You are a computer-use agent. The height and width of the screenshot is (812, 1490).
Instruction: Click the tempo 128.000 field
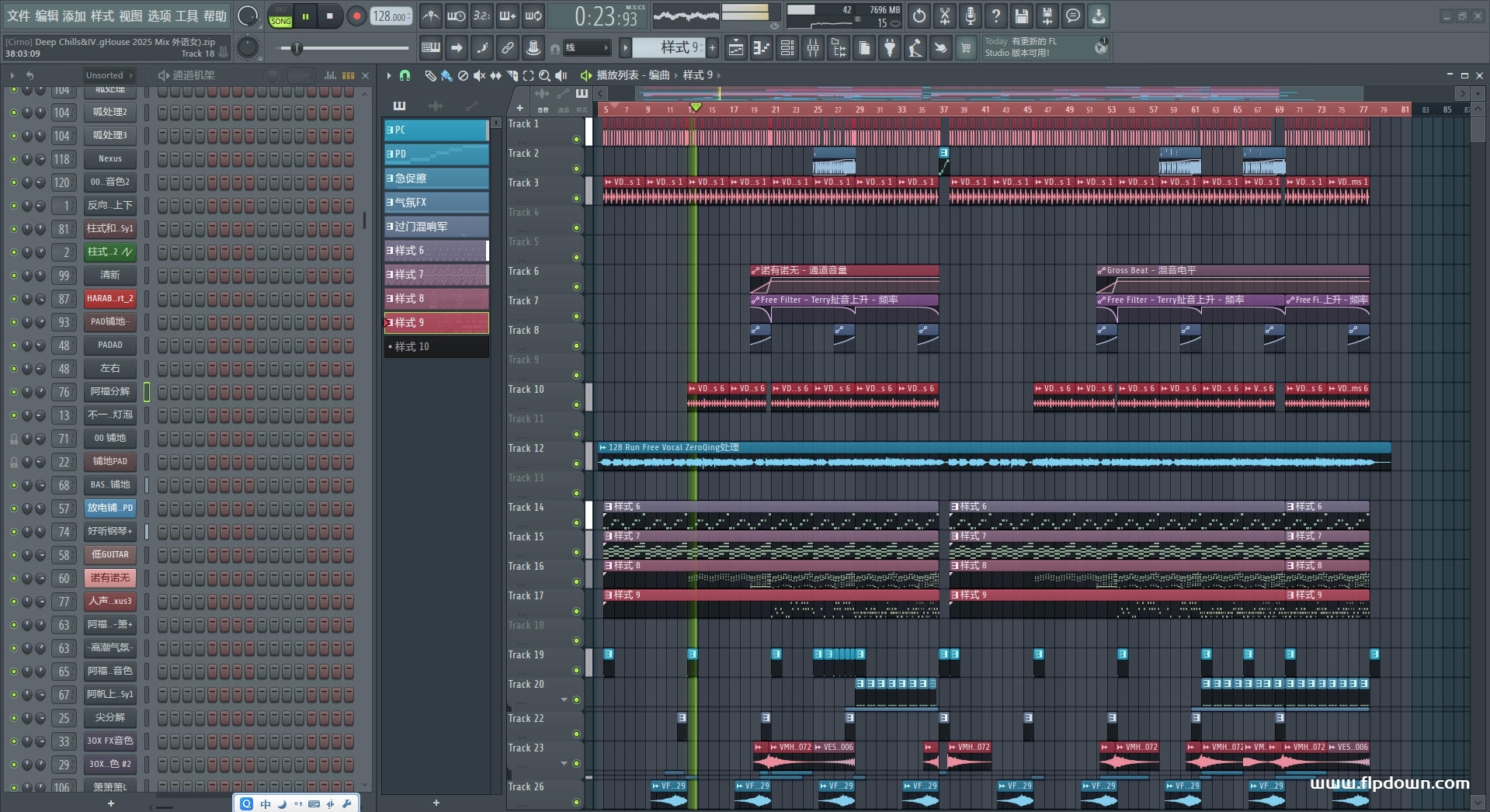tap(390, 16)
